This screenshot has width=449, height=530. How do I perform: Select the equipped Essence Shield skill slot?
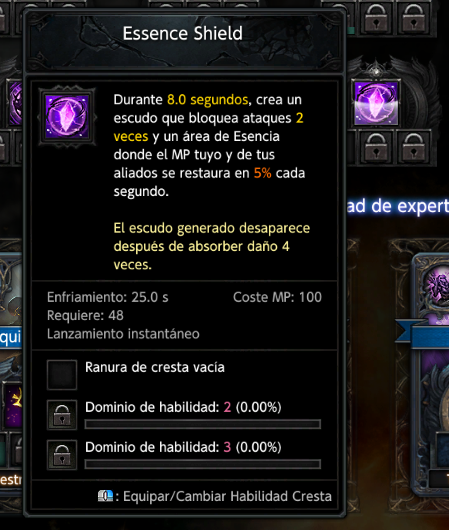click(x=376, y=103)
